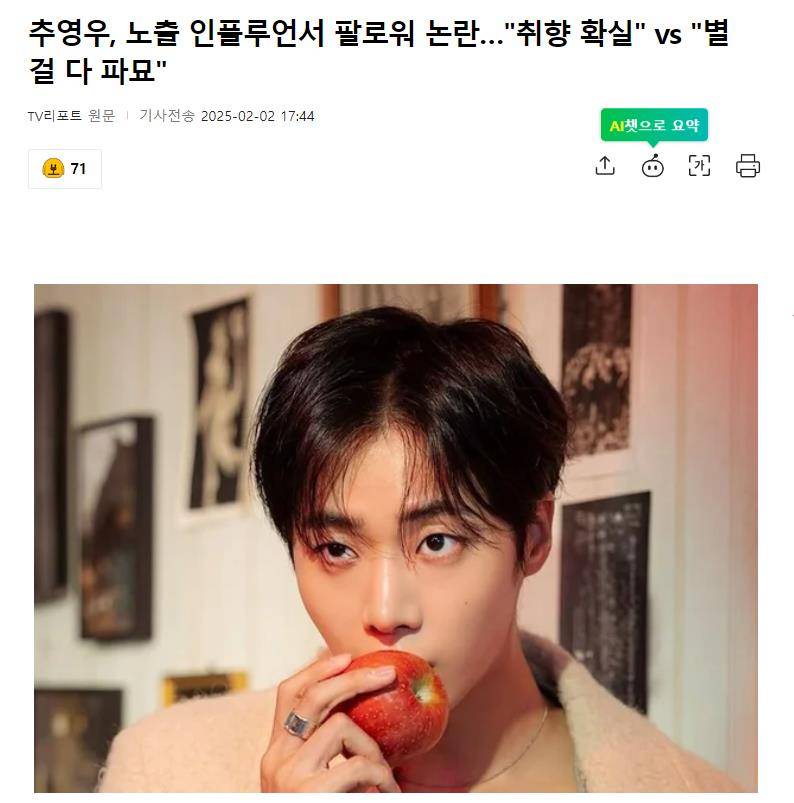794x803 pixels.
Task: Click the 기사전송 timestamp 2025-02-02 17:44
Action: click(257, 116)
